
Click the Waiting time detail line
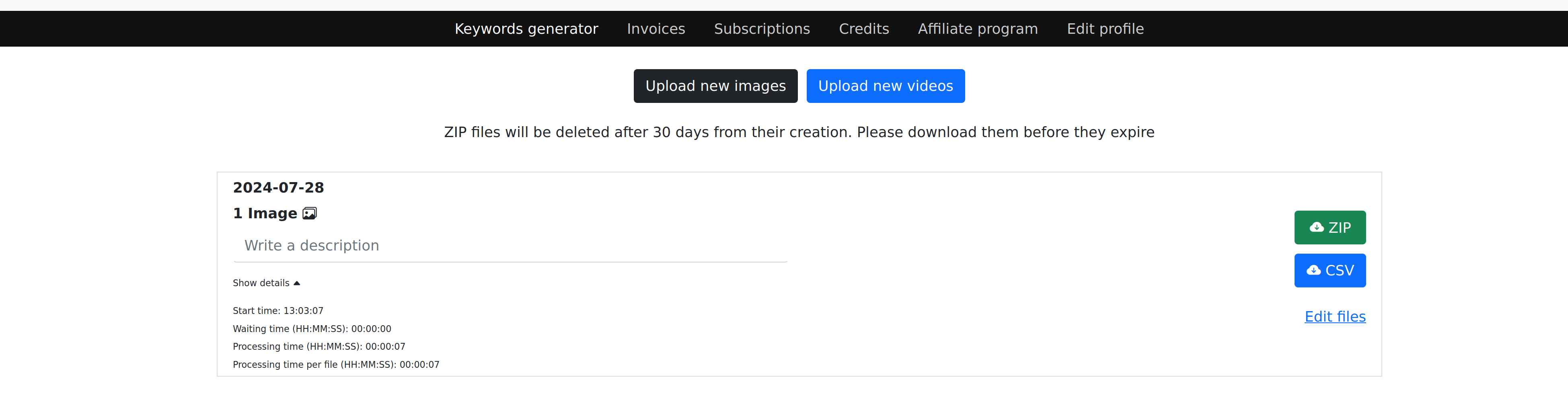coord(312,329)
